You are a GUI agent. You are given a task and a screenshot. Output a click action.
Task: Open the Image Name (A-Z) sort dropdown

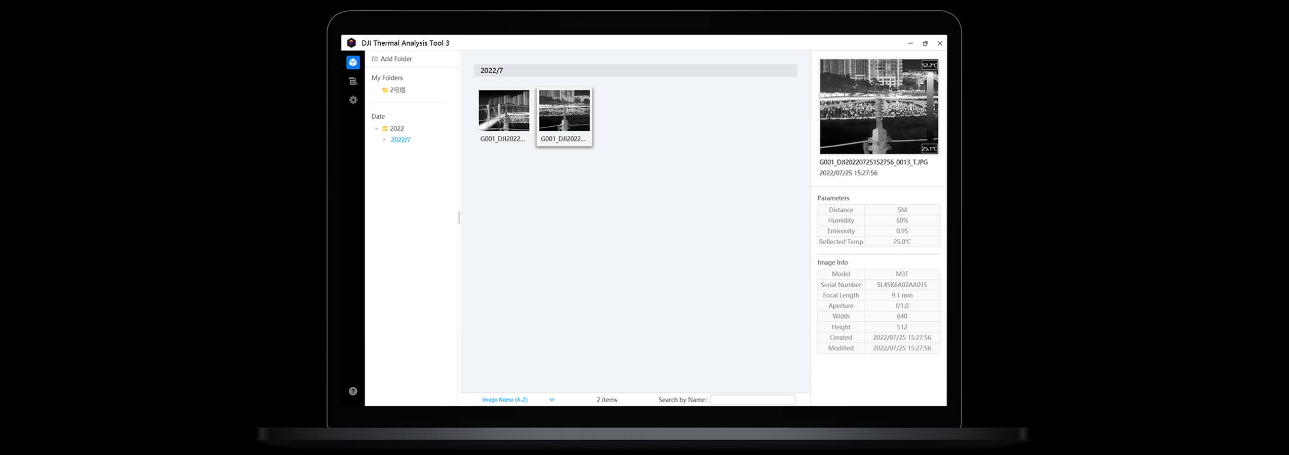click(518, 399)
